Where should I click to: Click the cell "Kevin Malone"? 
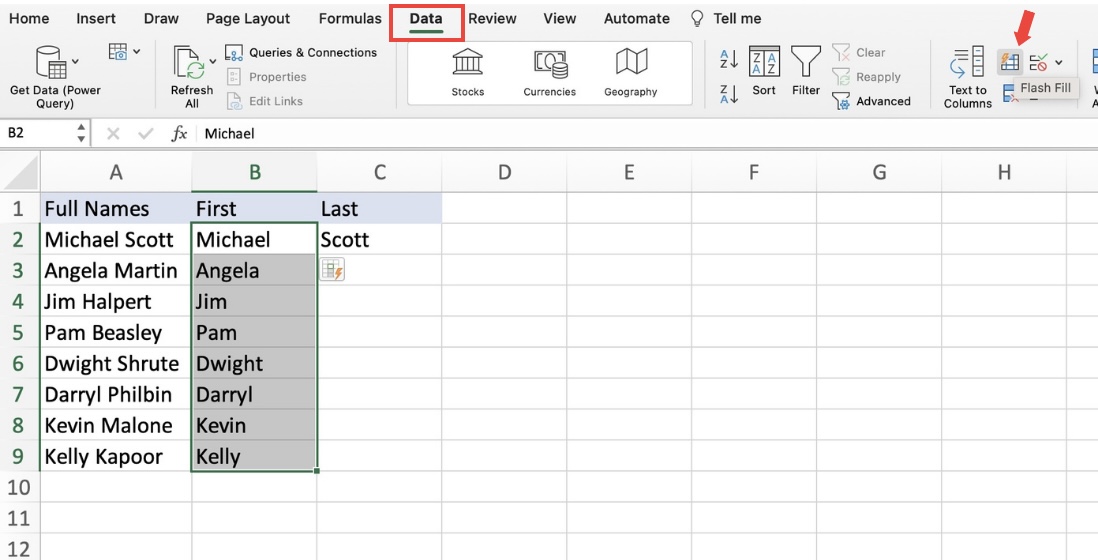pos(116,425)
